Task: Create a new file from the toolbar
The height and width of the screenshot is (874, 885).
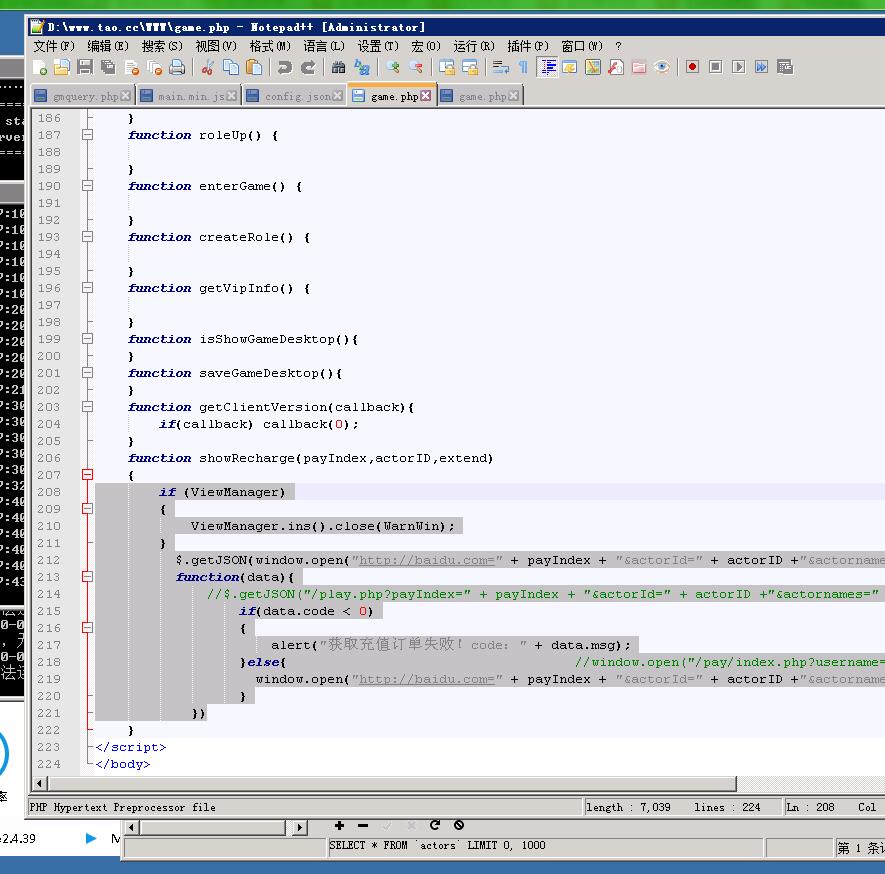Action: 40,68
